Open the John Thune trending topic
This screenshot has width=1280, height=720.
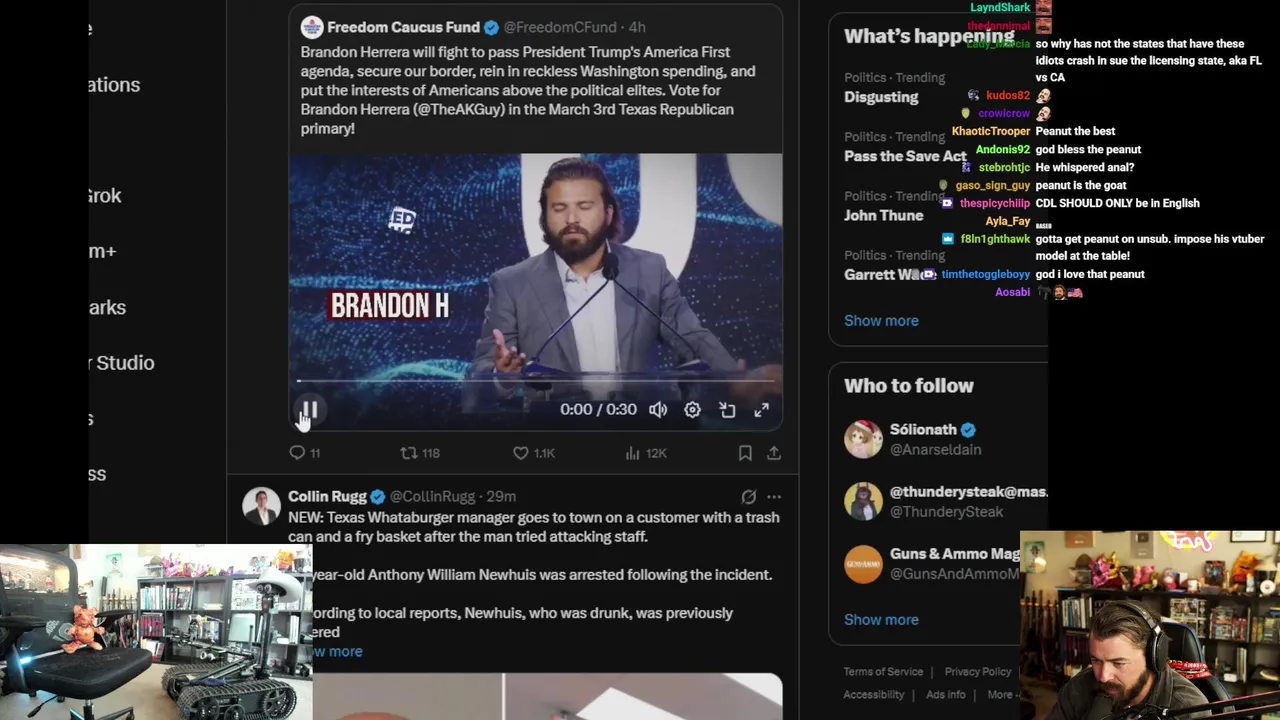884,215
